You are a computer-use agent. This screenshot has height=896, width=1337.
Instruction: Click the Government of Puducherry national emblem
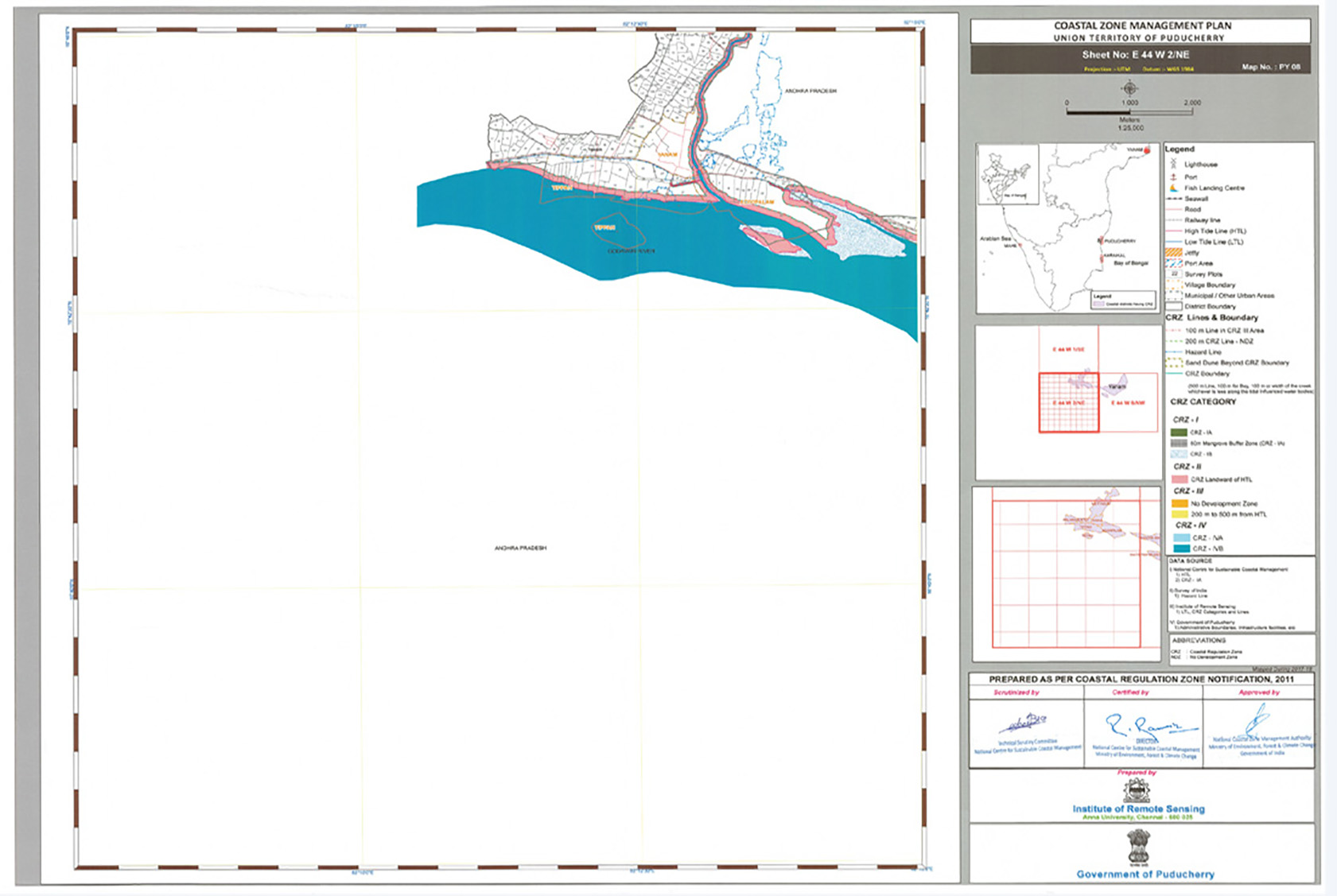1138,848
